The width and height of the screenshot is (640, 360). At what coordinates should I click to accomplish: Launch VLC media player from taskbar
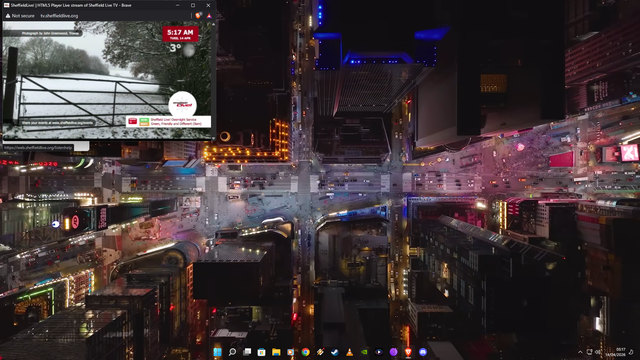349,352
